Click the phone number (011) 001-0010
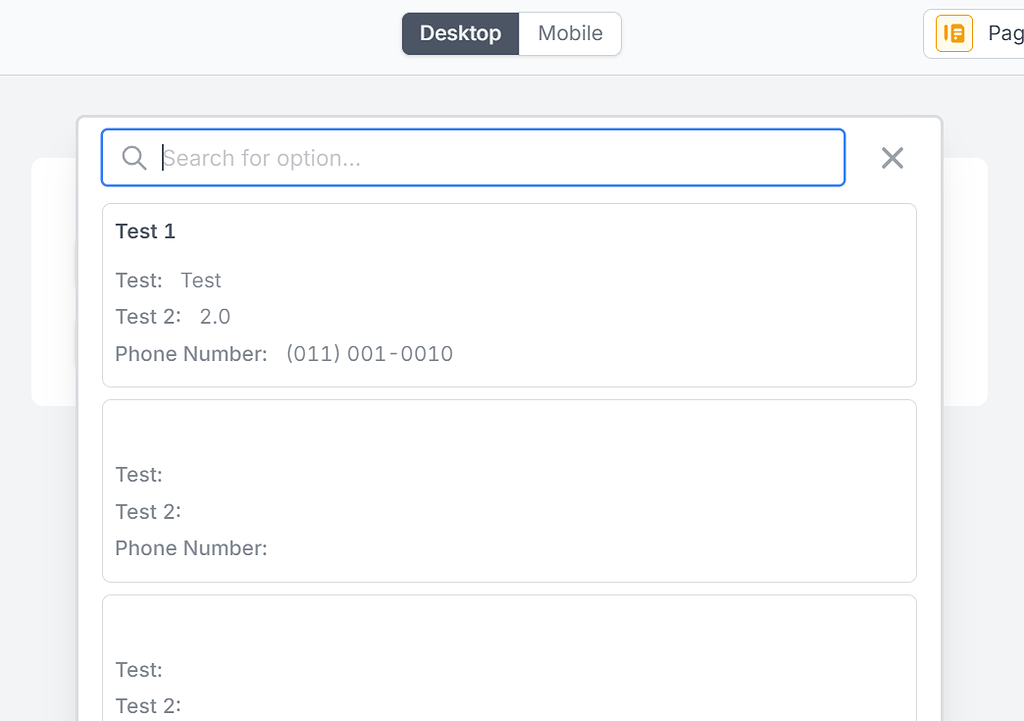 pos(369,353)
